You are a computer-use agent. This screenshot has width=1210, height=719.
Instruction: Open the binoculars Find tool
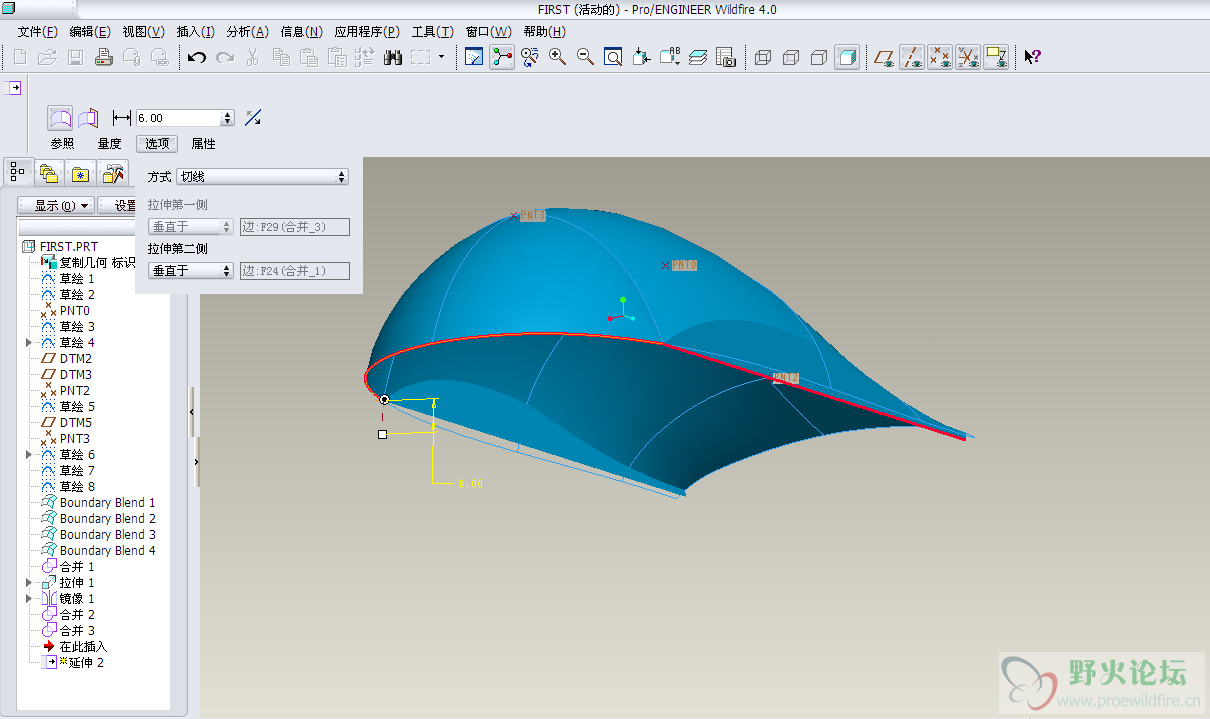(393, 57)
